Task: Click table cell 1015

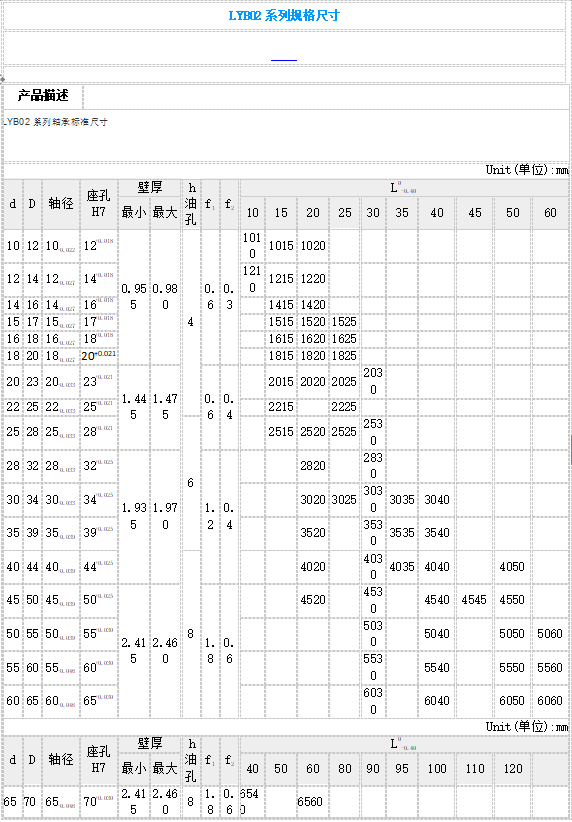Action: (x=281, y=245)
